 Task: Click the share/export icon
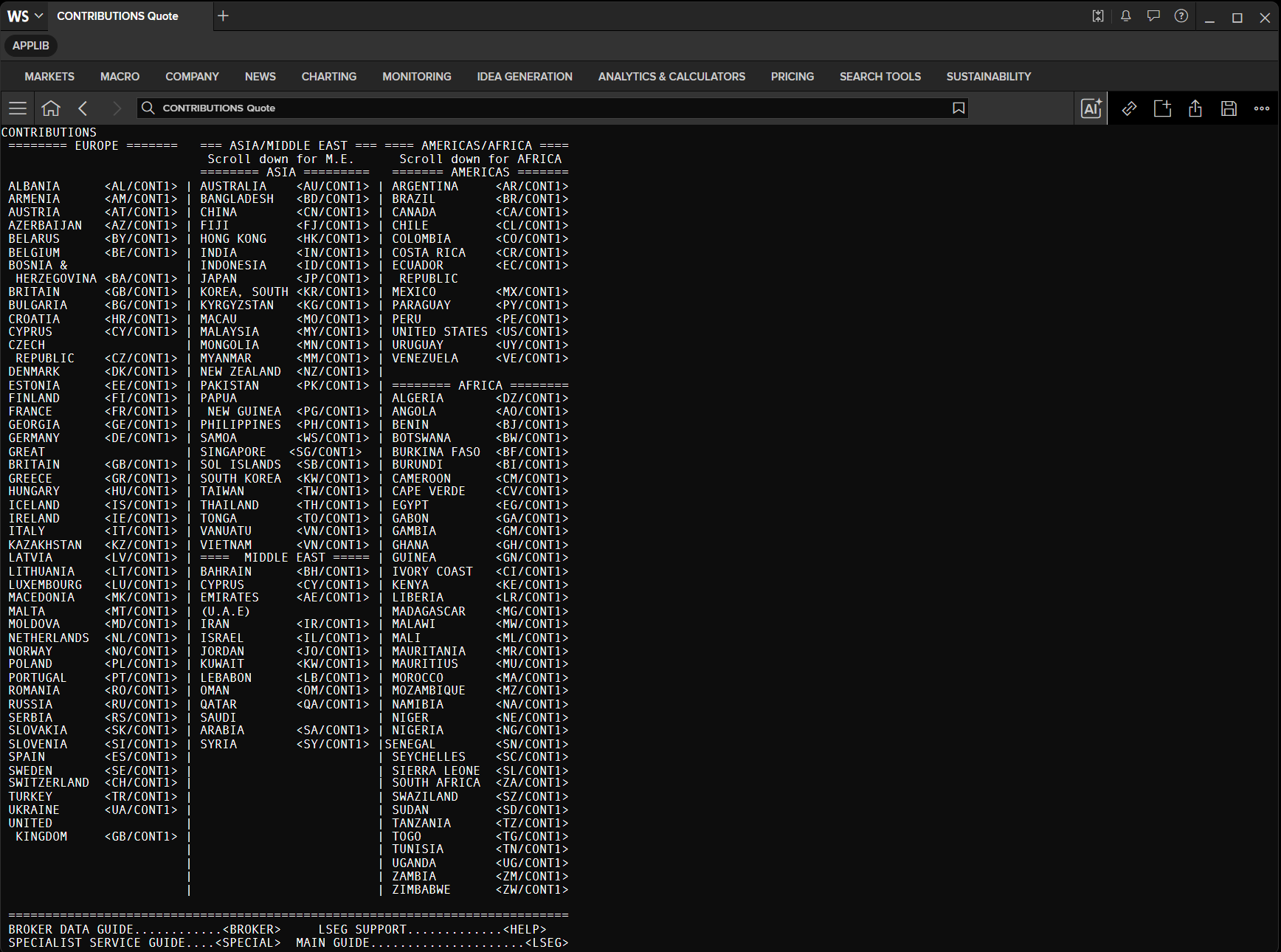1195,108
